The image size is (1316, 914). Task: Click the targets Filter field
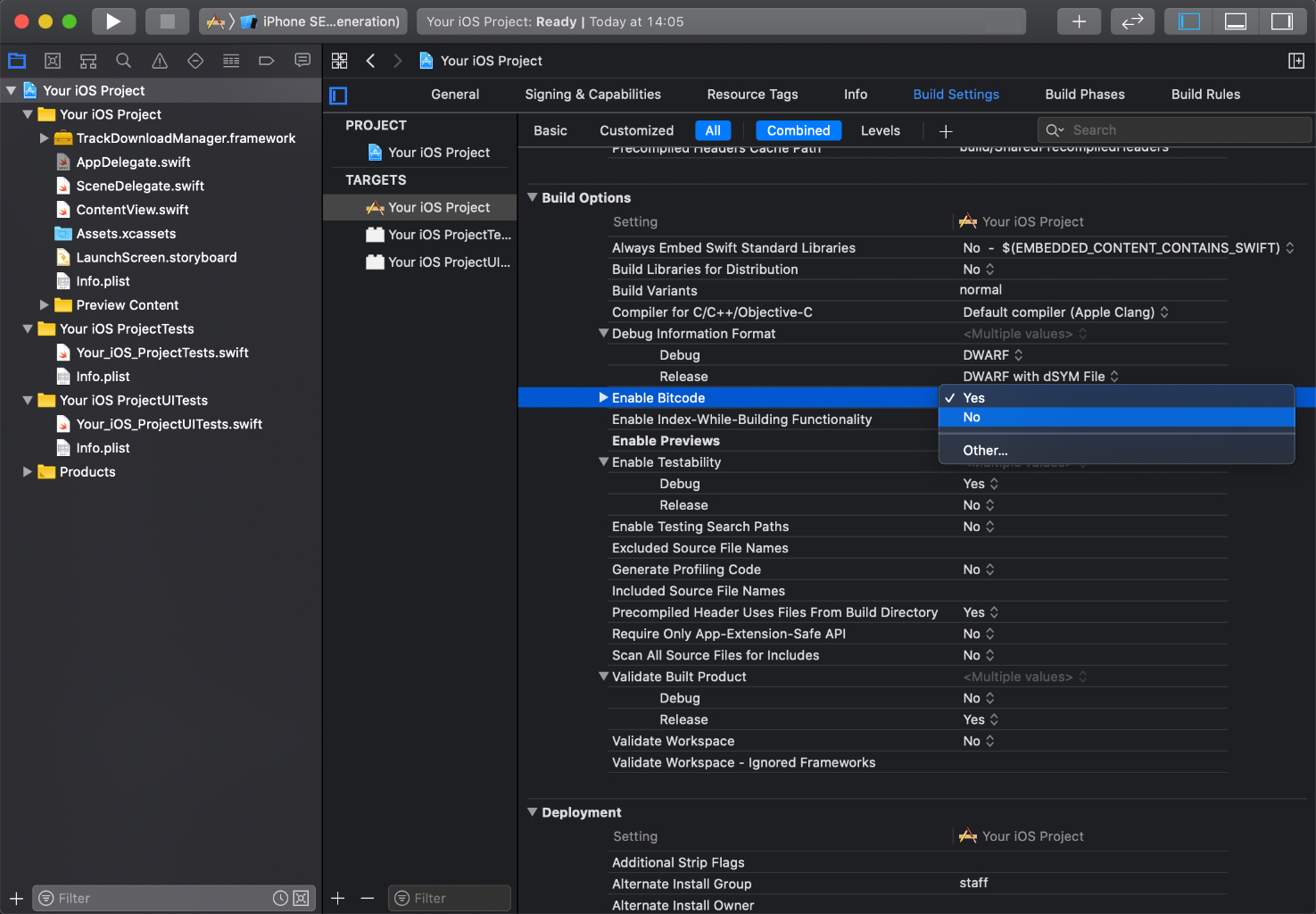(x=450, y=898)
